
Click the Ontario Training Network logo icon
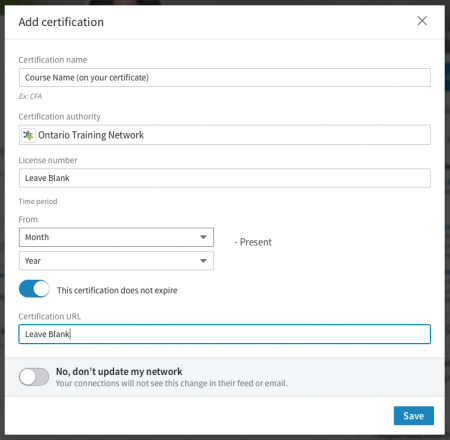pyautogui.click(x=28, y=135)
